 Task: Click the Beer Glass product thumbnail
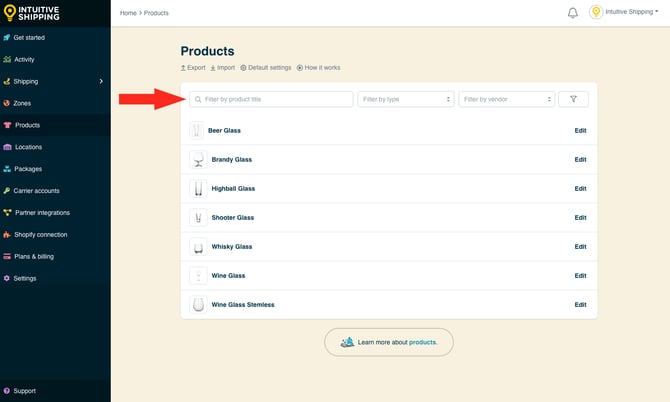click(x=197, y=130)
